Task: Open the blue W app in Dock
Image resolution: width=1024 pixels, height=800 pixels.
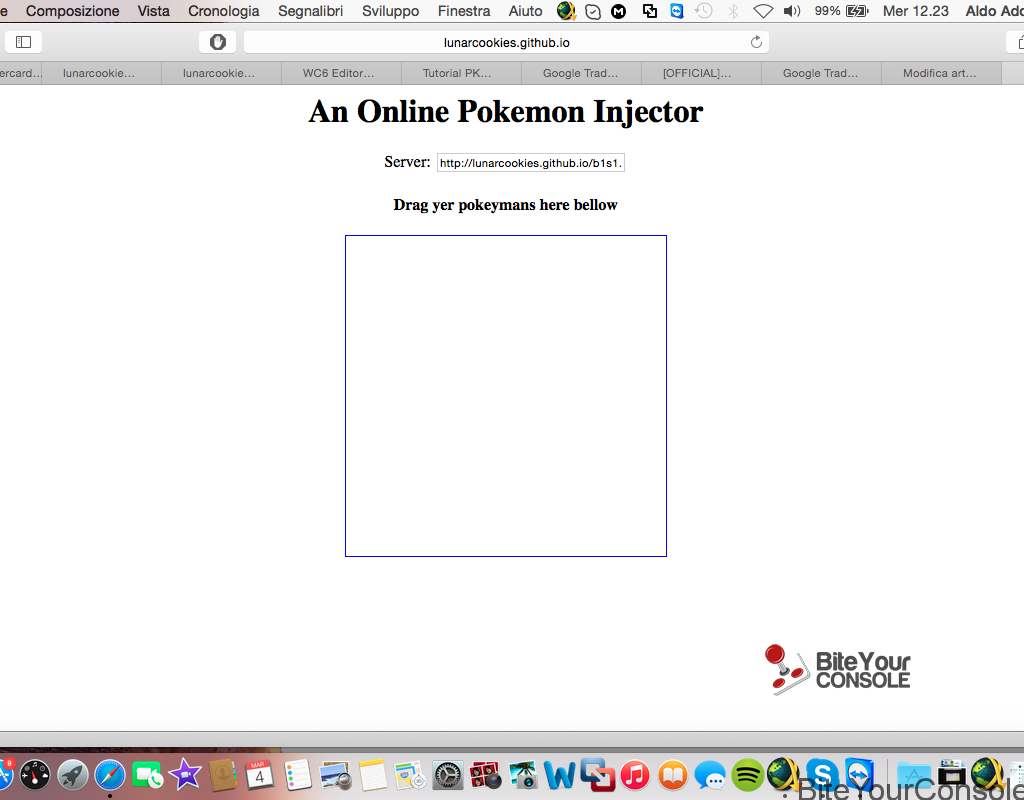Action: point(560,776)
